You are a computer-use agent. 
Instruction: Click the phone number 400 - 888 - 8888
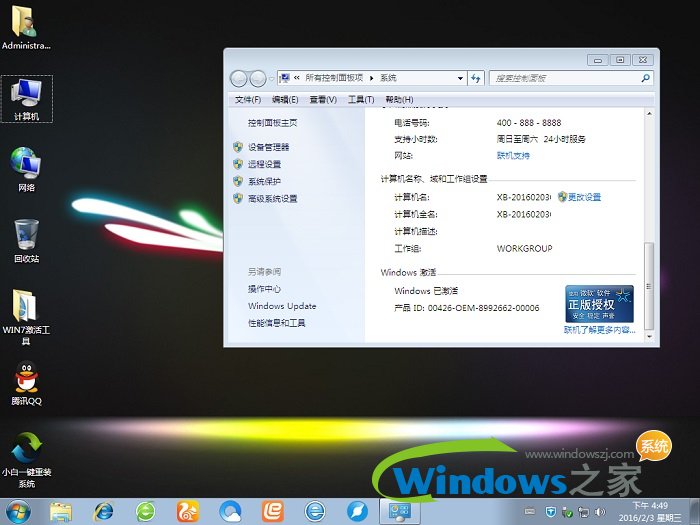click(x=529, y=123)
